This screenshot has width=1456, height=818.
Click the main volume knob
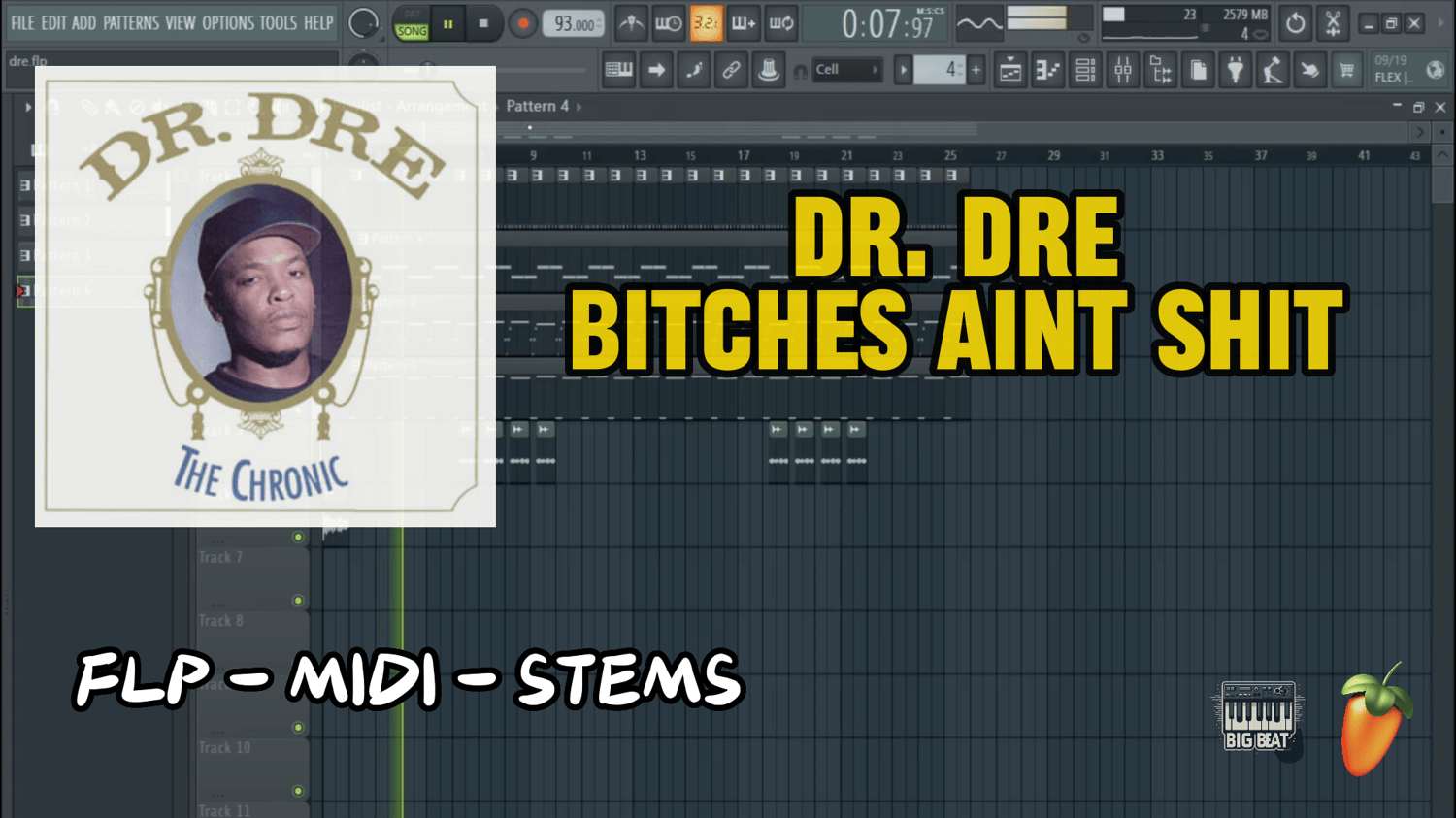pyautogui.click(x=363, y=23)
